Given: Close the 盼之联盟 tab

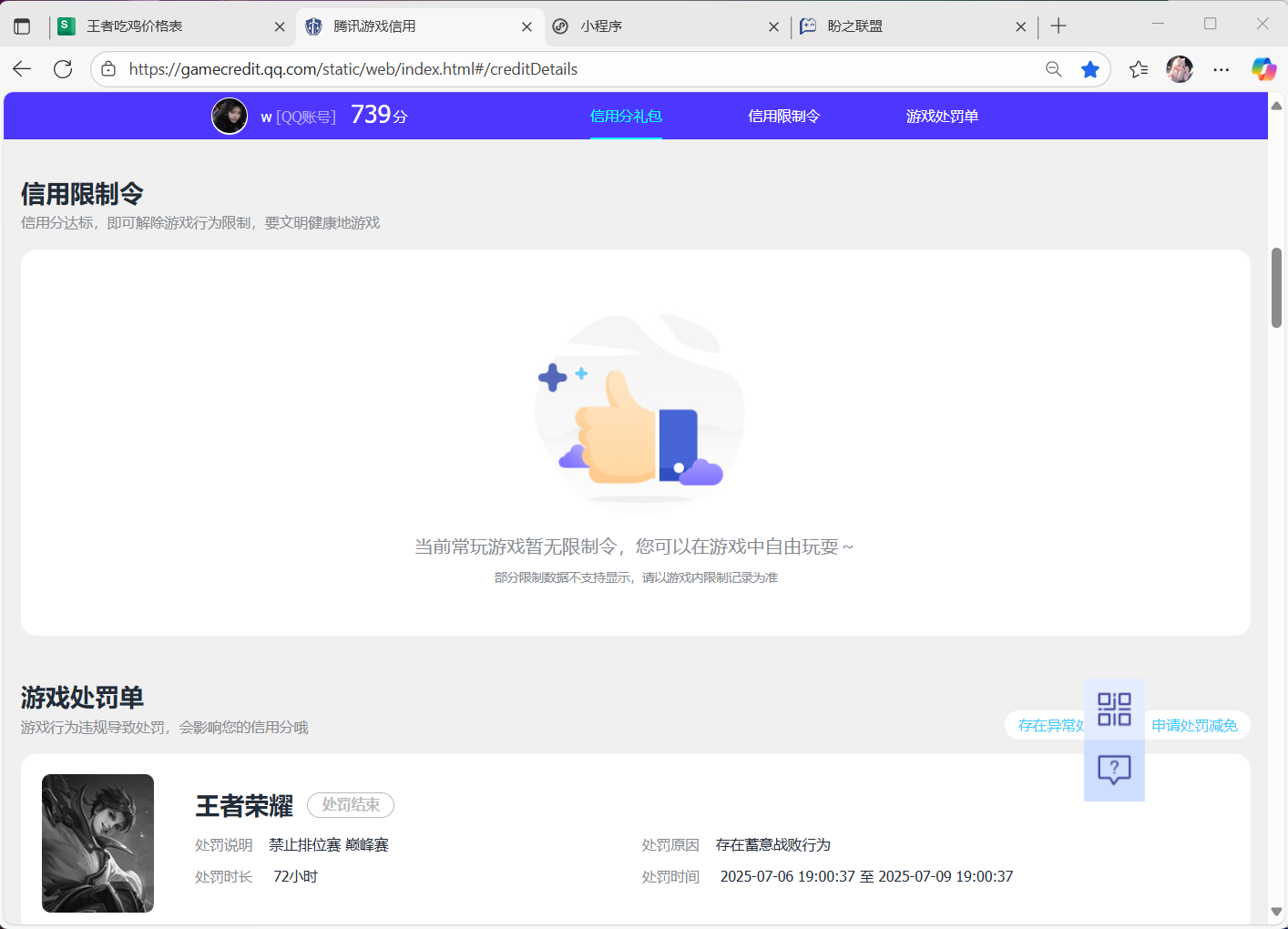Looking at the screenshot, I should (x=1020, y=26).
